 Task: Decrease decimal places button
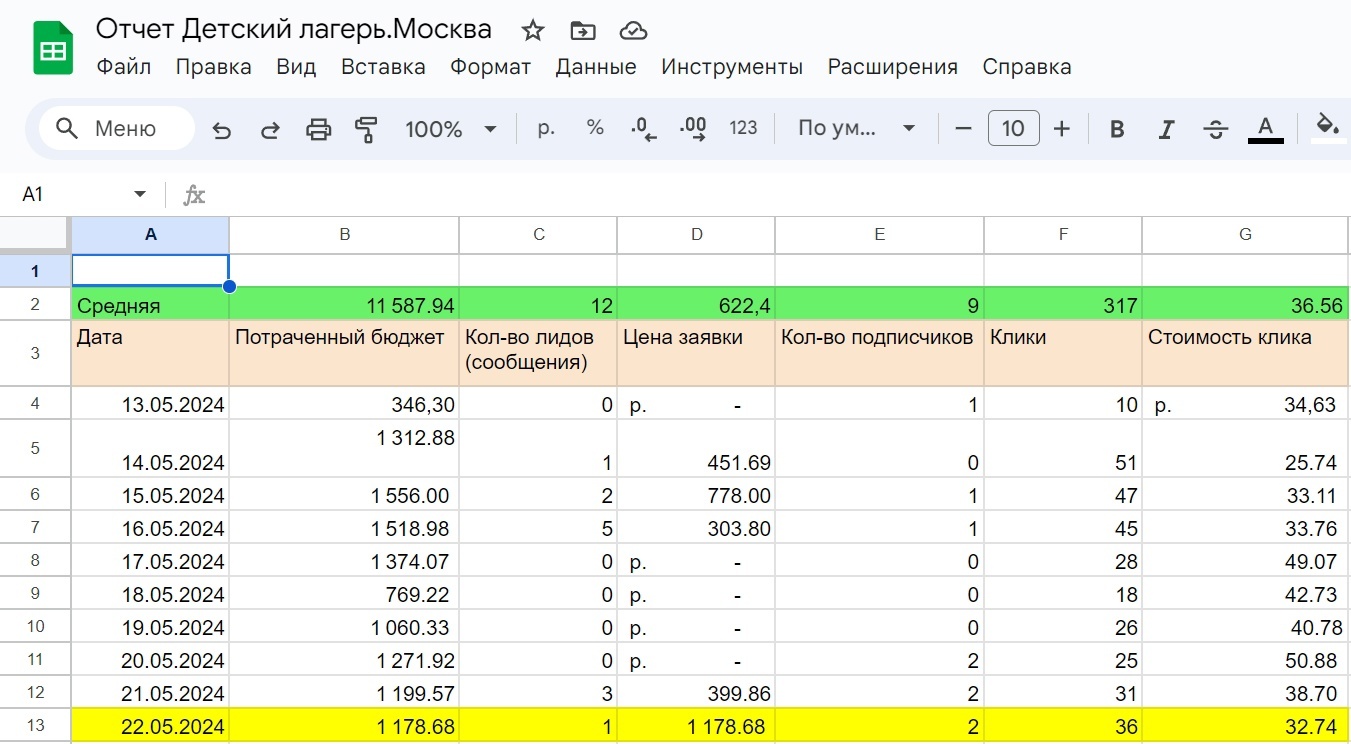click(644, 129)
